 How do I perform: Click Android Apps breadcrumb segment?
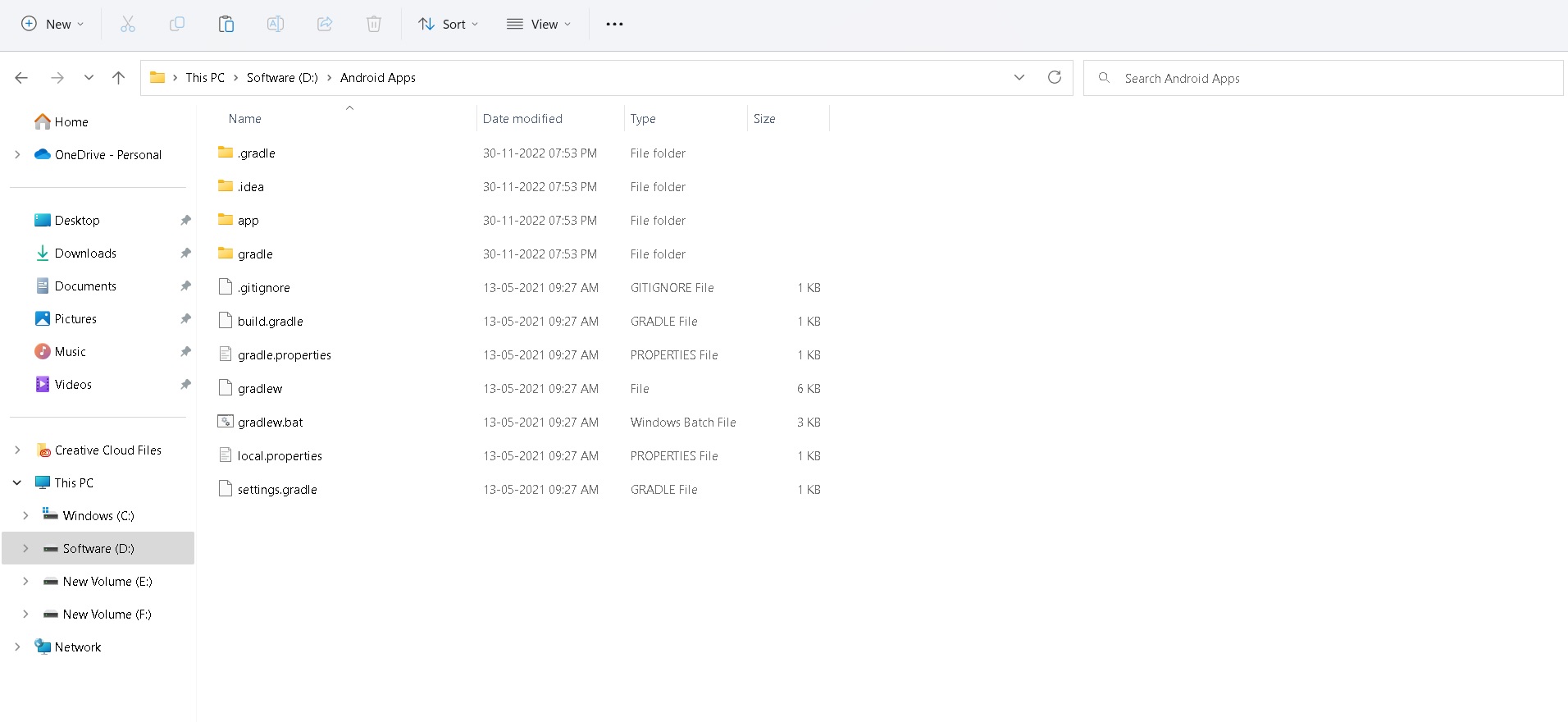tap(378, 77)
